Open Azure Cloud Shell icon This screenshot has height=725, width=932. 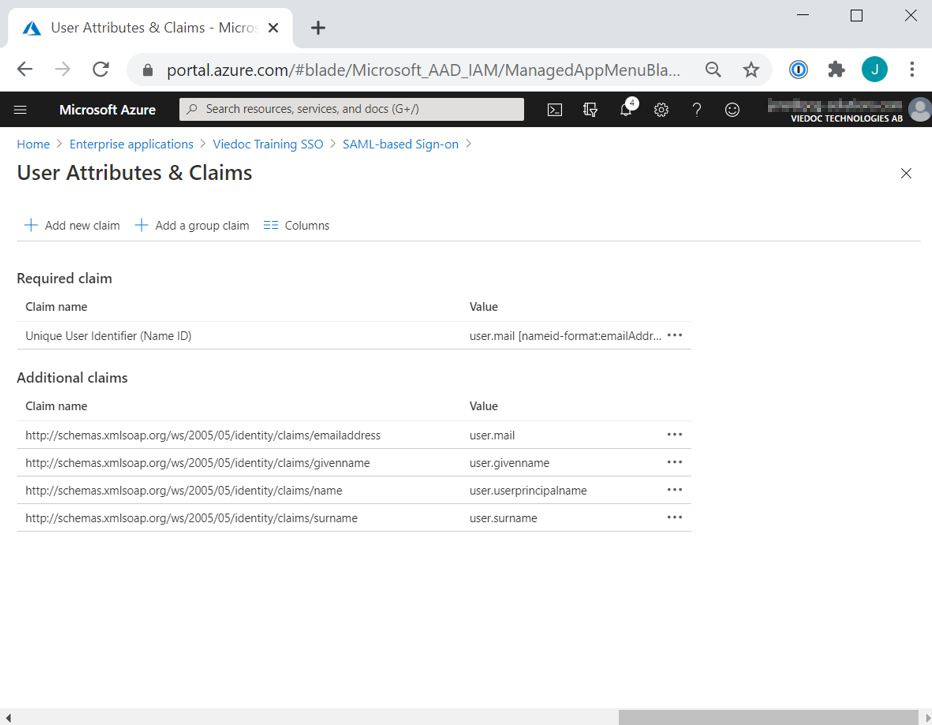pyautogui.click(x=555, y=110)
